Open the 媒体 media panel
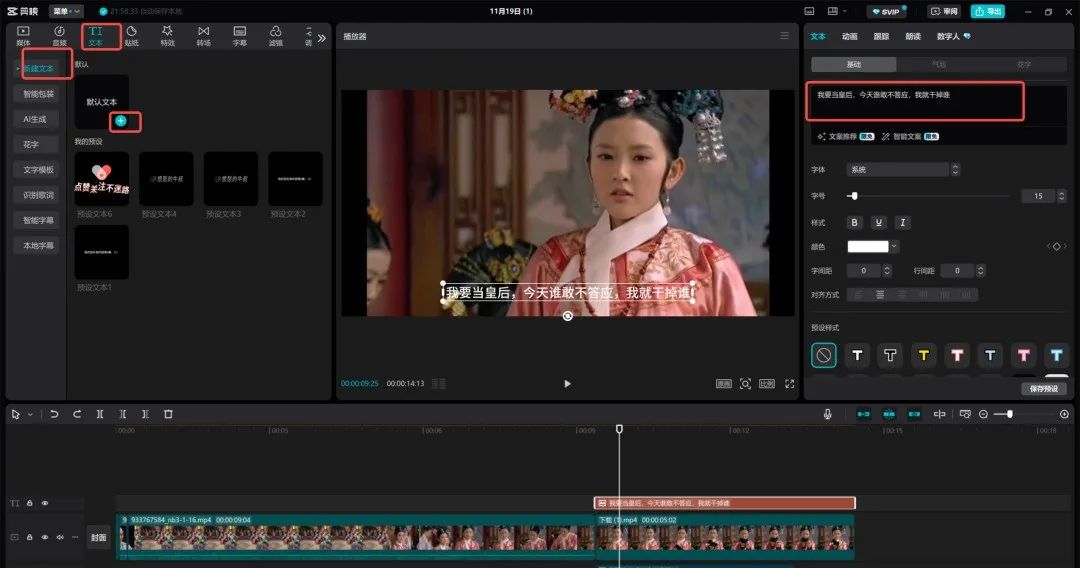 (23, 36)
